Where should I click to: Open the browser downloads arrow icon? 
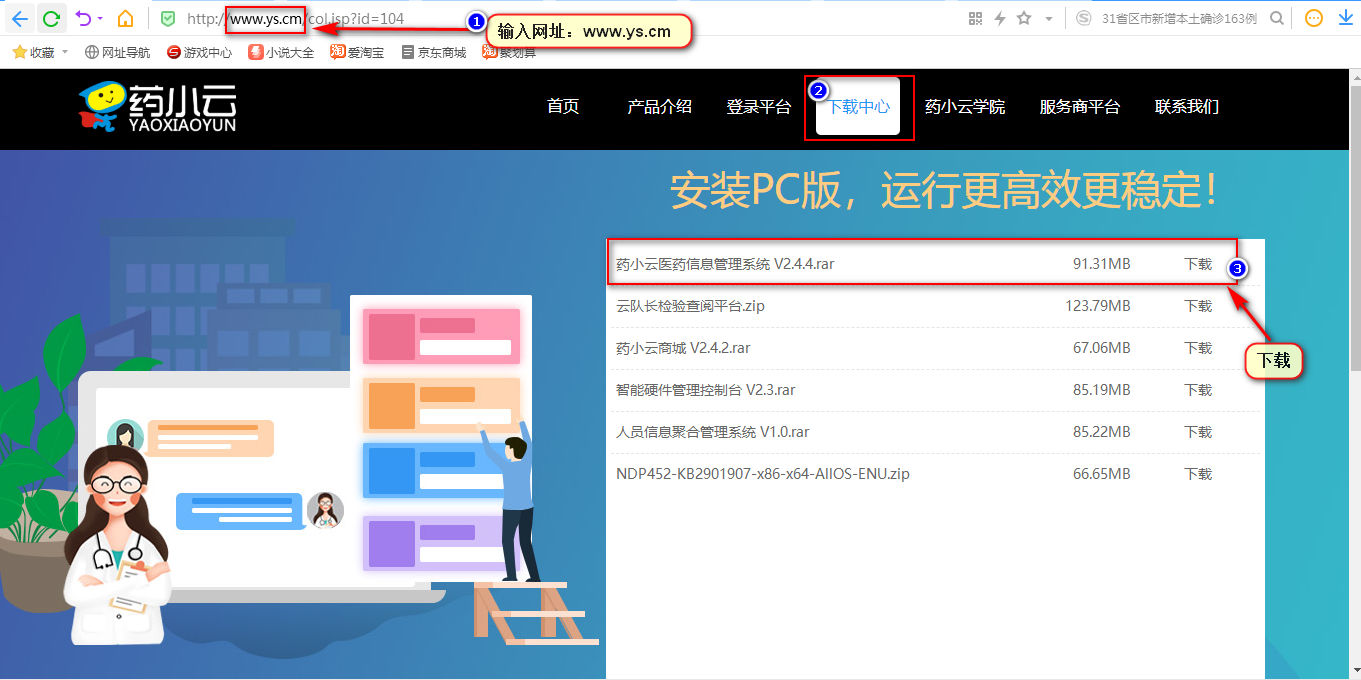pyautogui.click(x=1346, y=18)
